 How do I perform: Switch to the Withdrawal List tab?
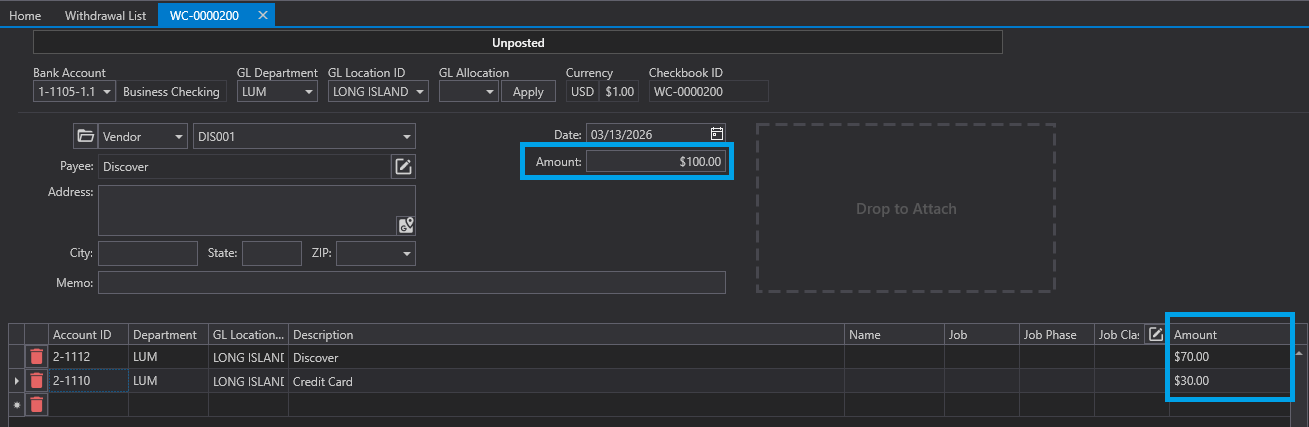[105, 16]
